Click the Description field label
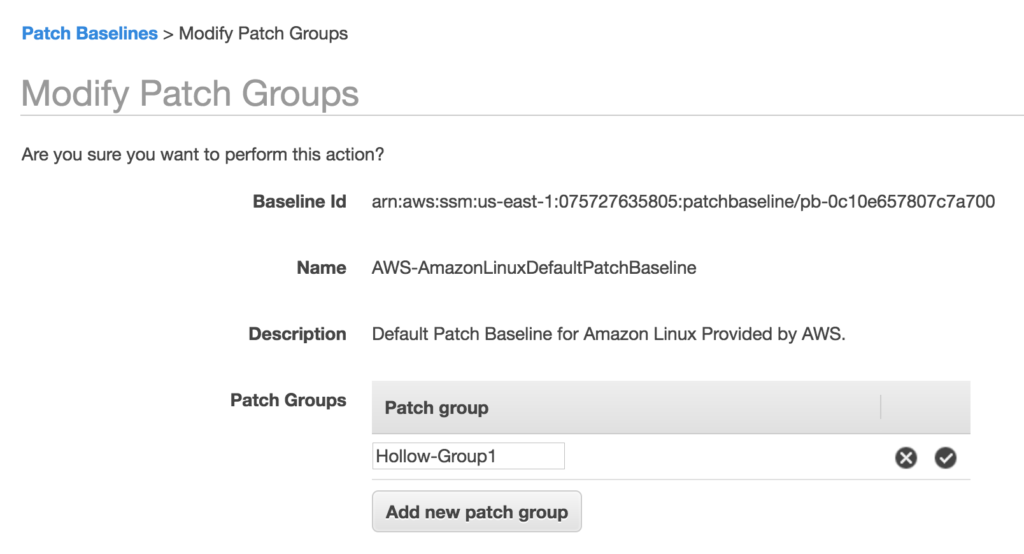 point(297,334)
